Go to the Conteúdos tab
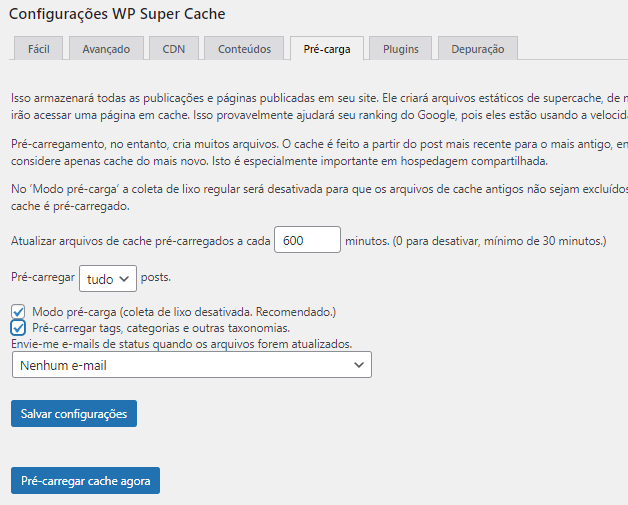Image resolution: width=628 pixels, height=505 pixels. coord(244,48)
